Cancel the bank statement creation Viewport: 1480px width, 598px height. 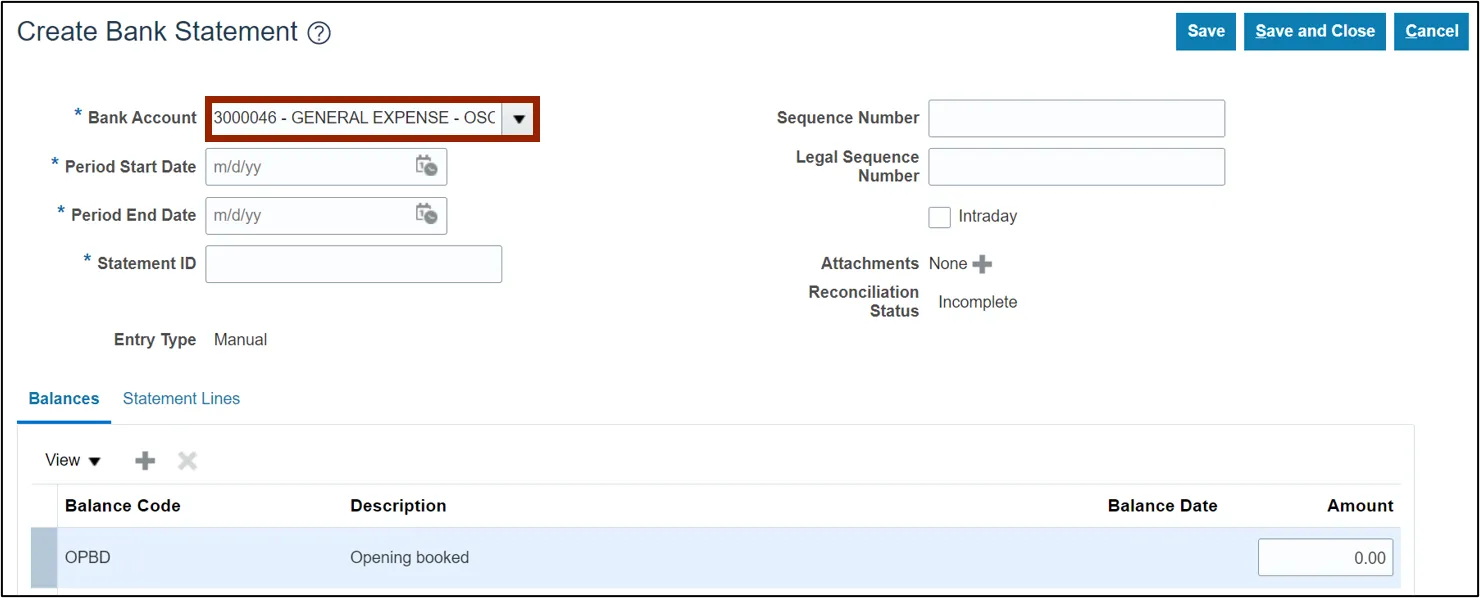click(x=1431, y=31)
